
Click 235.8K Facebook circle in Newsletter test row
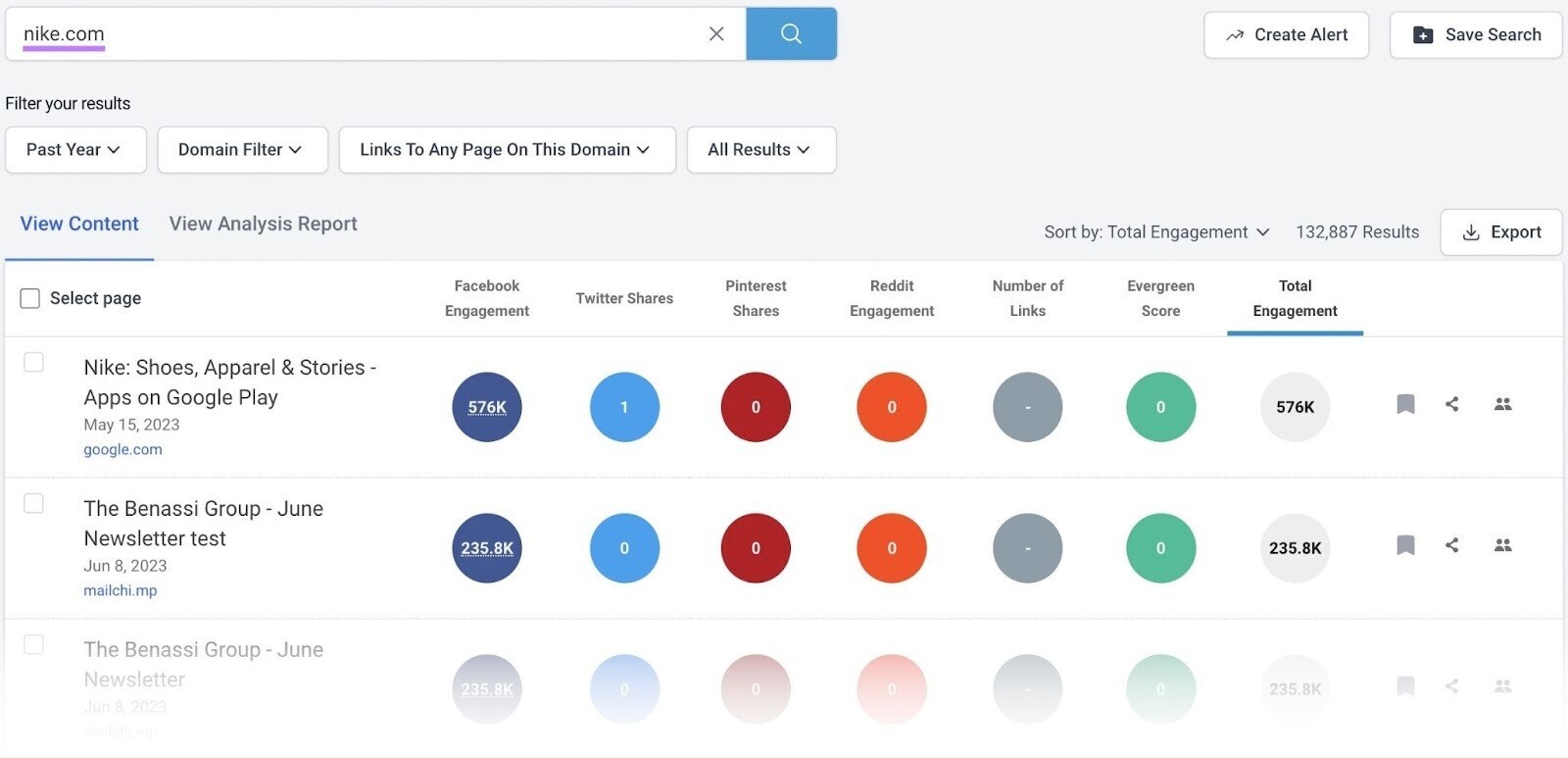pyautogui.click(x=487, y=548)
